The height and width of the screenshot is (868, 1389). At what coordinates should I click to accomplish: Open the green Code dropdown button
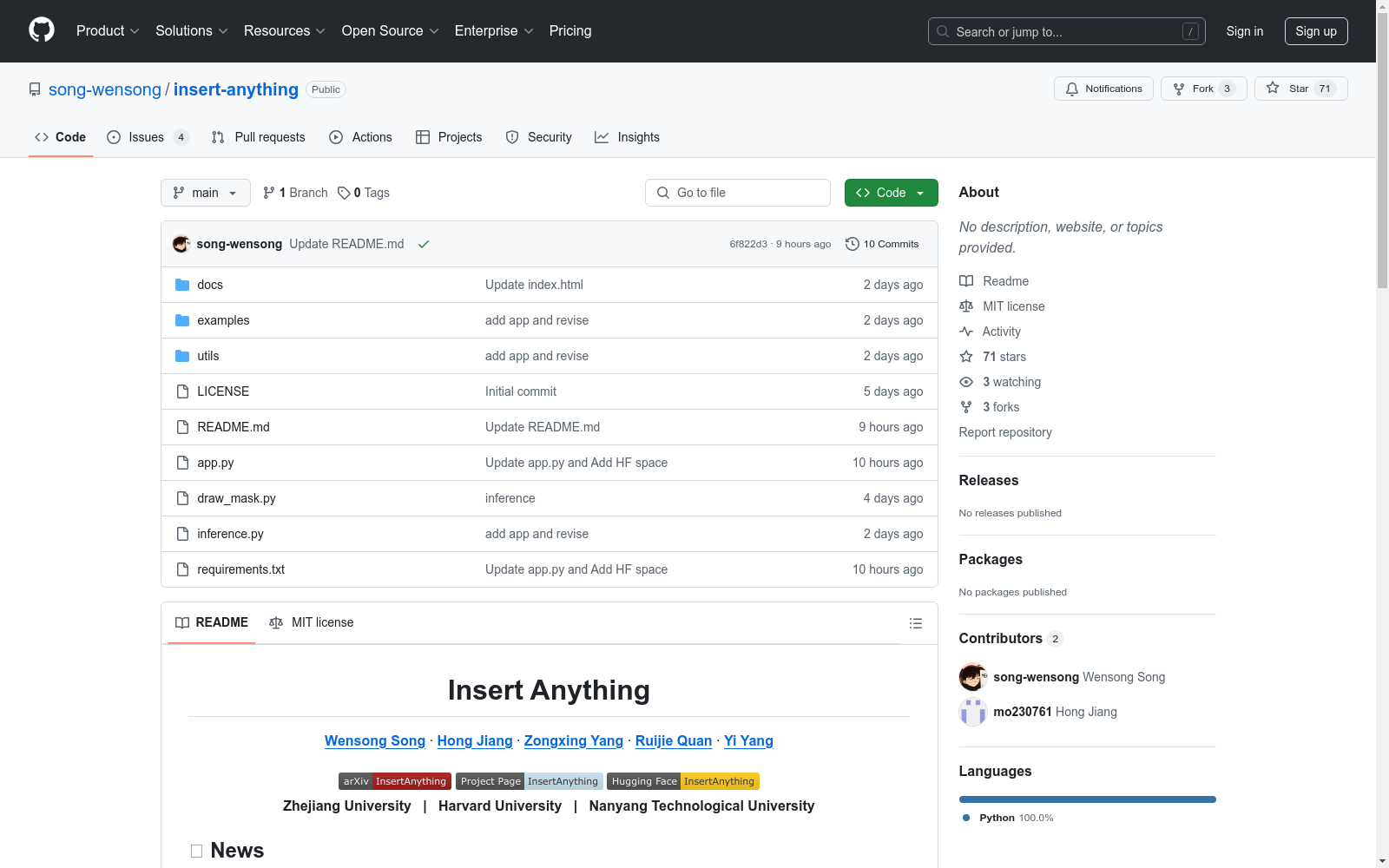coord(891,193)
